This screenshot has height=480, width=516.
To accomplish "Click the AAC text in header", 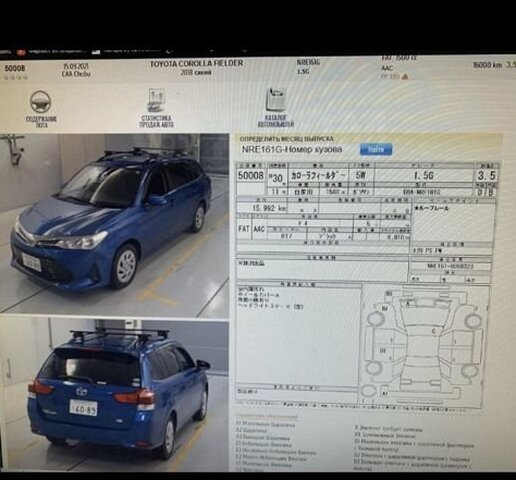I will pyautogui.click(x=387, y=68).
